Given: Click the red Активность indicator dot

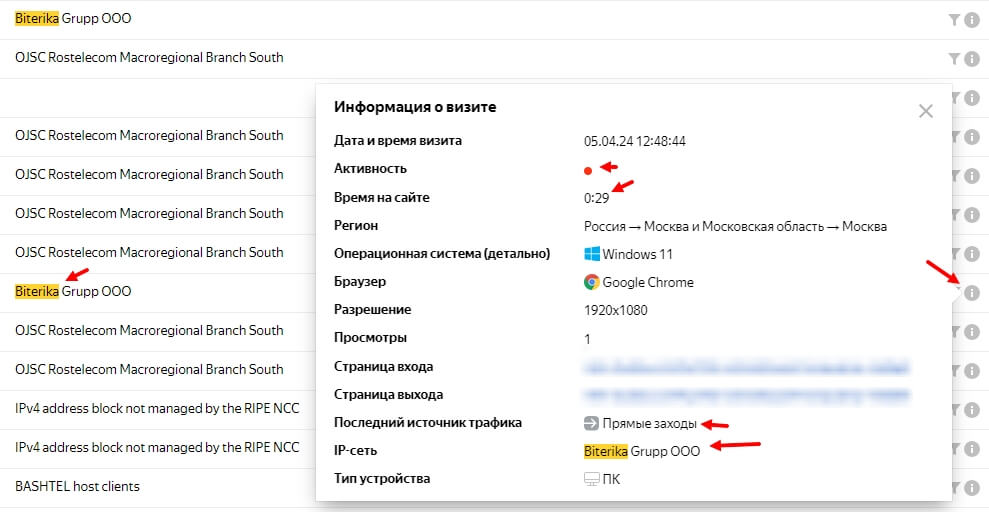Looking at the screenshot, I should point(588,170).
